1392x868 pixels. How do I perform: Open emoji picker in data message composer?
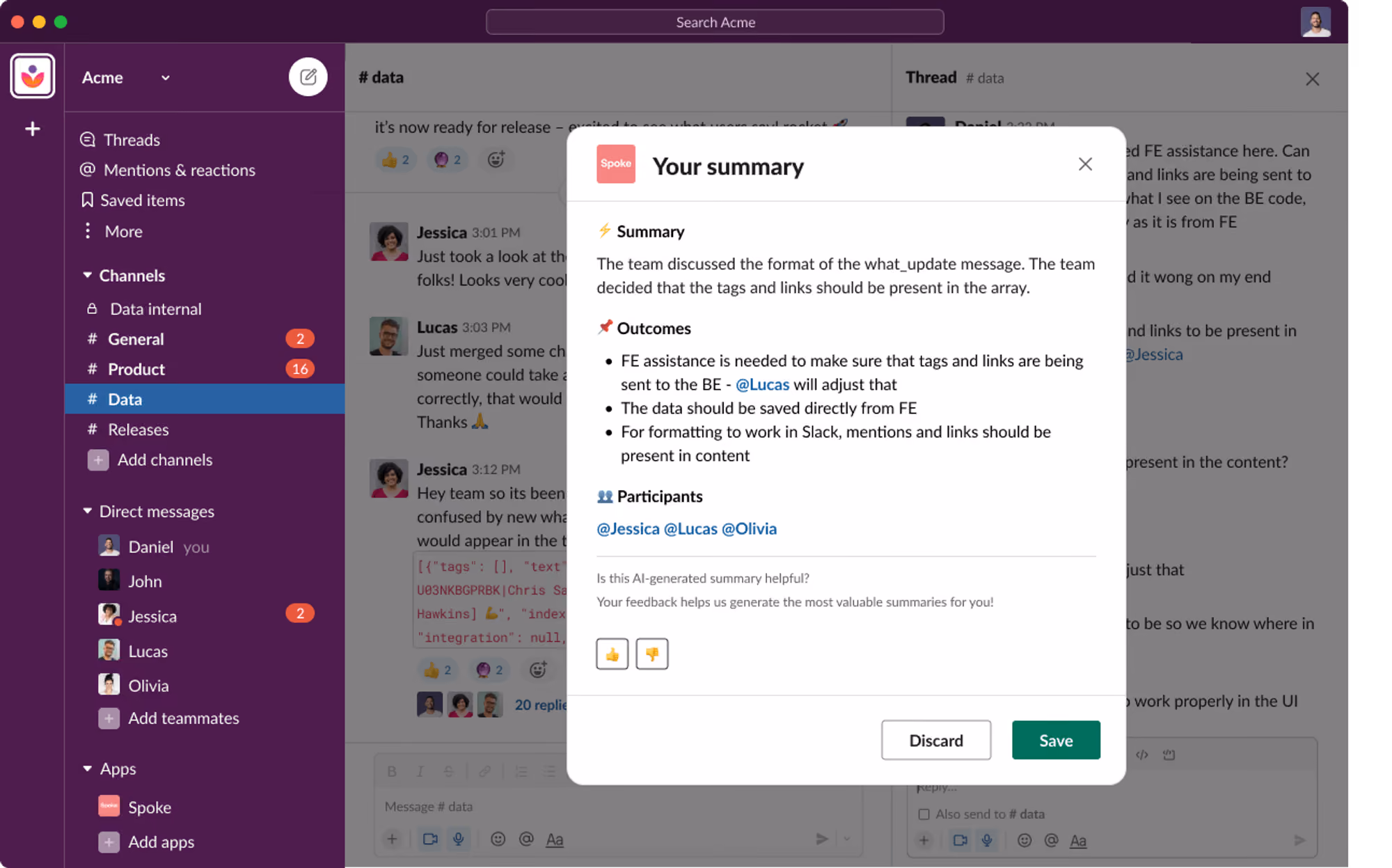tap(498, 839)
